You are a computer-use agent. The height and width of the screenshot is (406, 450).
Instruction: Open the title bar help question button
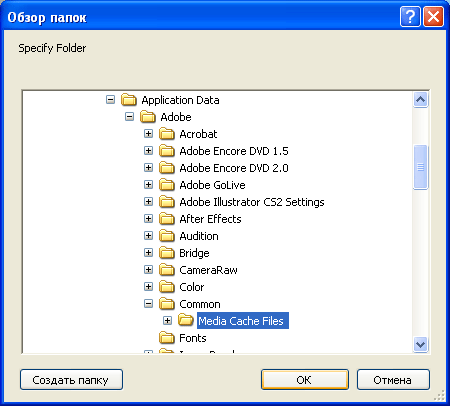point(410,16)
